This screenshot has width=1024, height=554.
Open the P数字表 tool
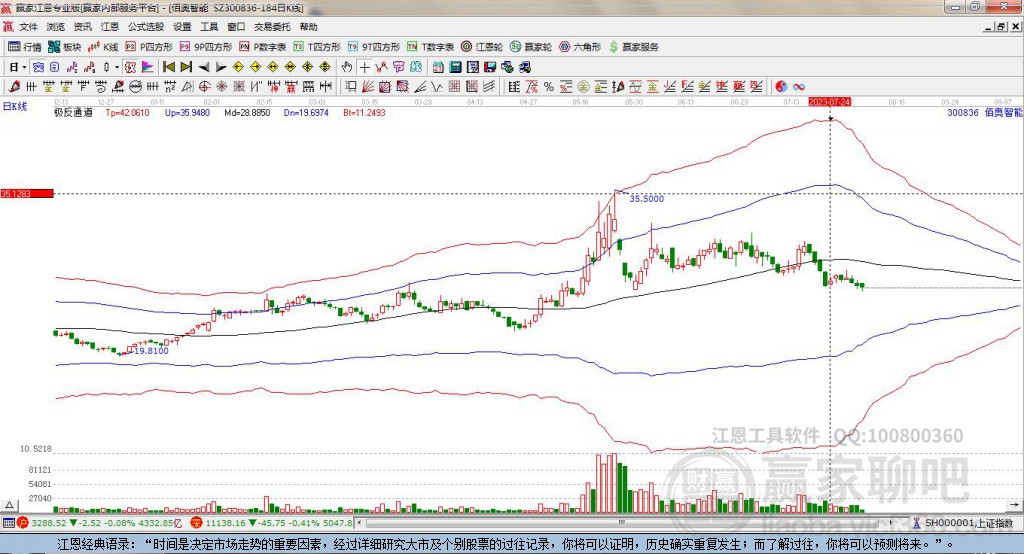[263, 47]
